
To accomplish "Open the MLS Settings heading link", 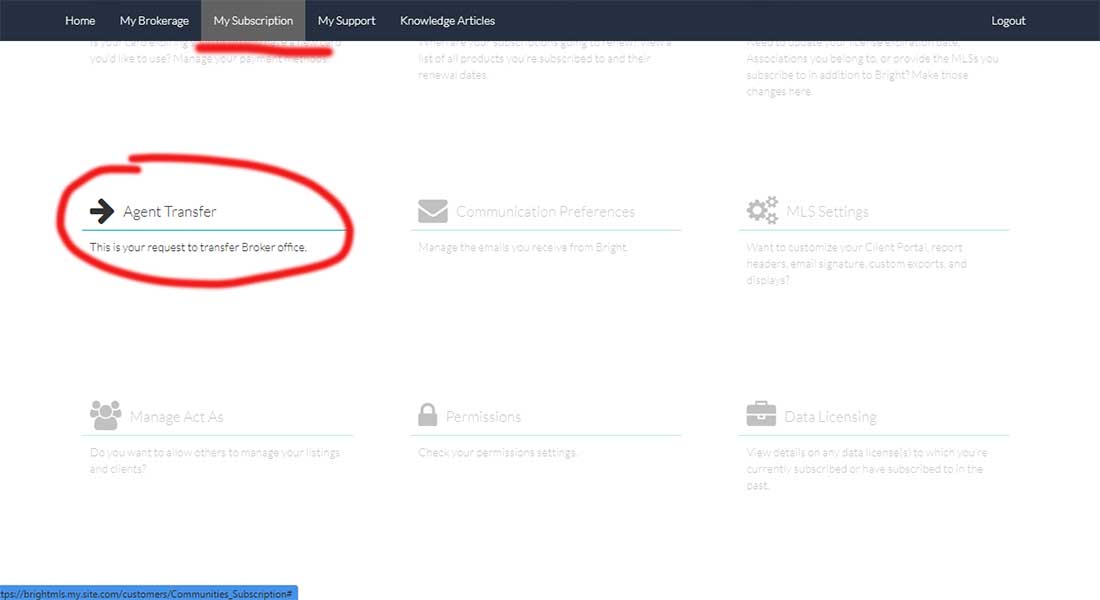I will tap(827, 211).
